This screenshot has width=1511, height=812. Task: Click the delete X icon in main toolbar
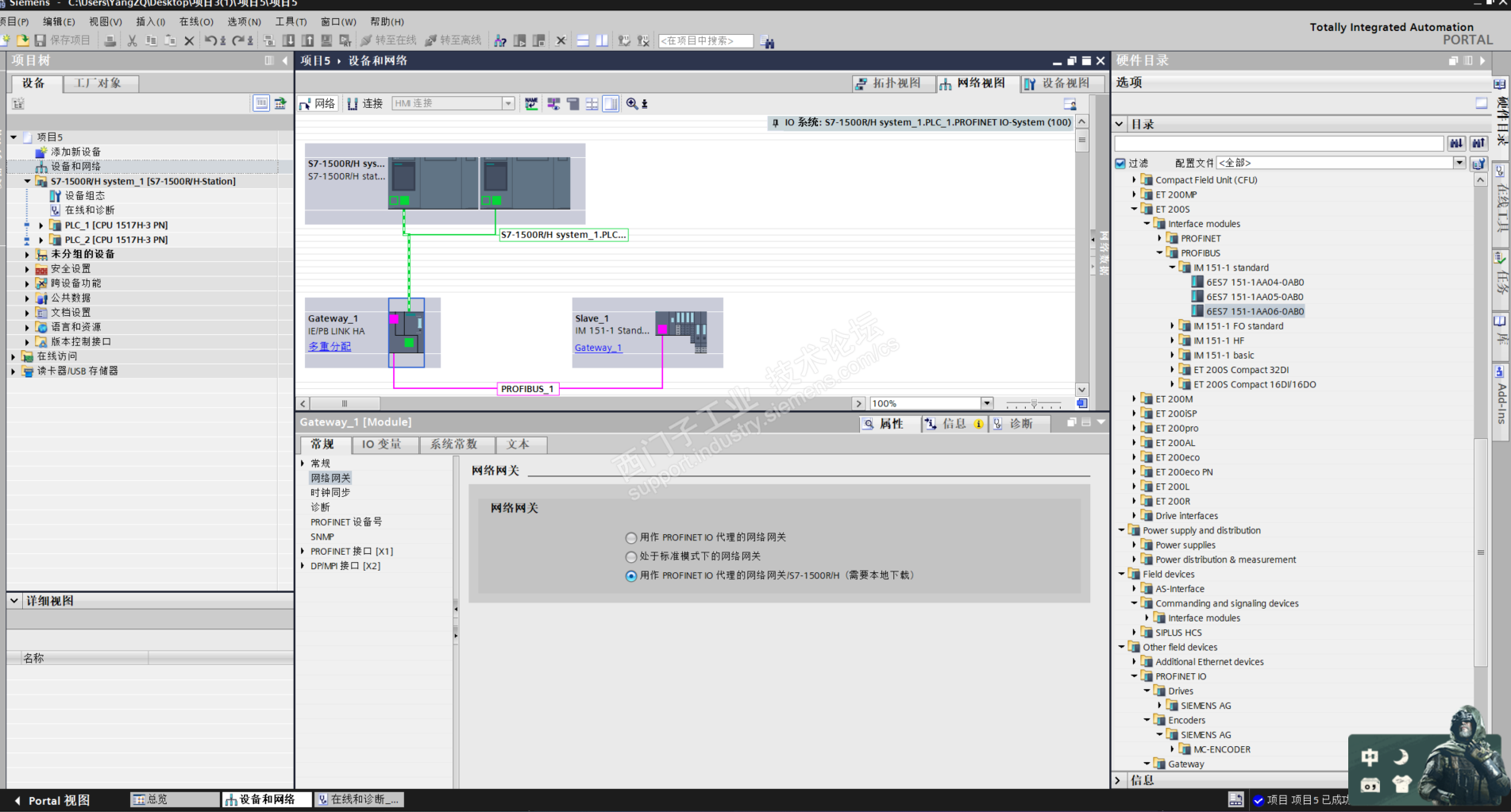pyautogui.click(x=189, y=40)
